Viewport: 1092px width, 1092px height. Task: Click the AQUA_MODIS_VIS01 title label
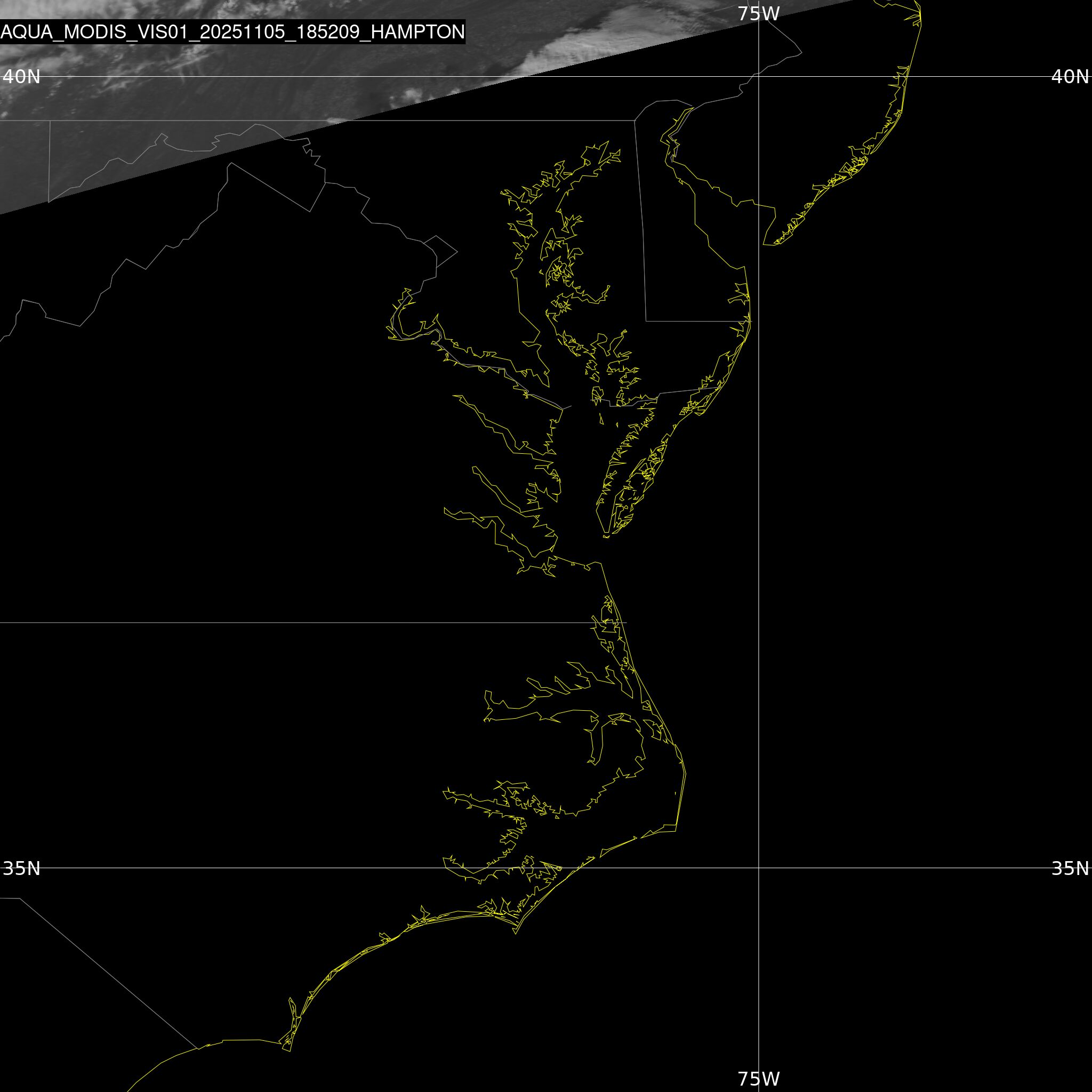pyautogui.click(x=232, y=31)
